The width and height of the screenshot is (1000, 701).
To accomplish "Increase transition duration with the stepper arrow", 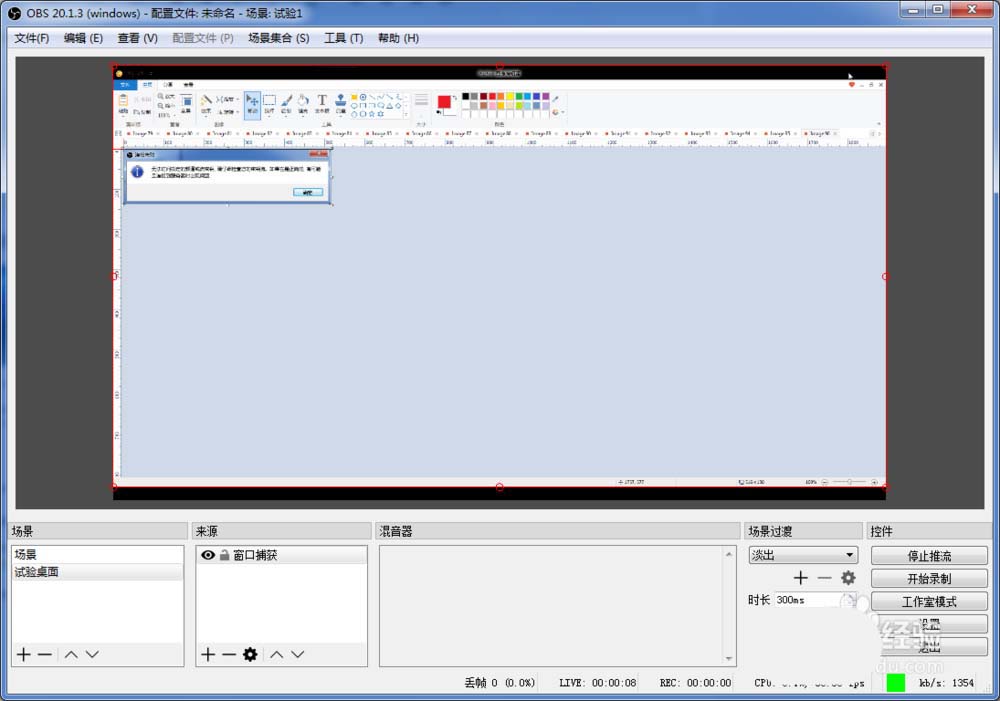I will click(851, 597).
